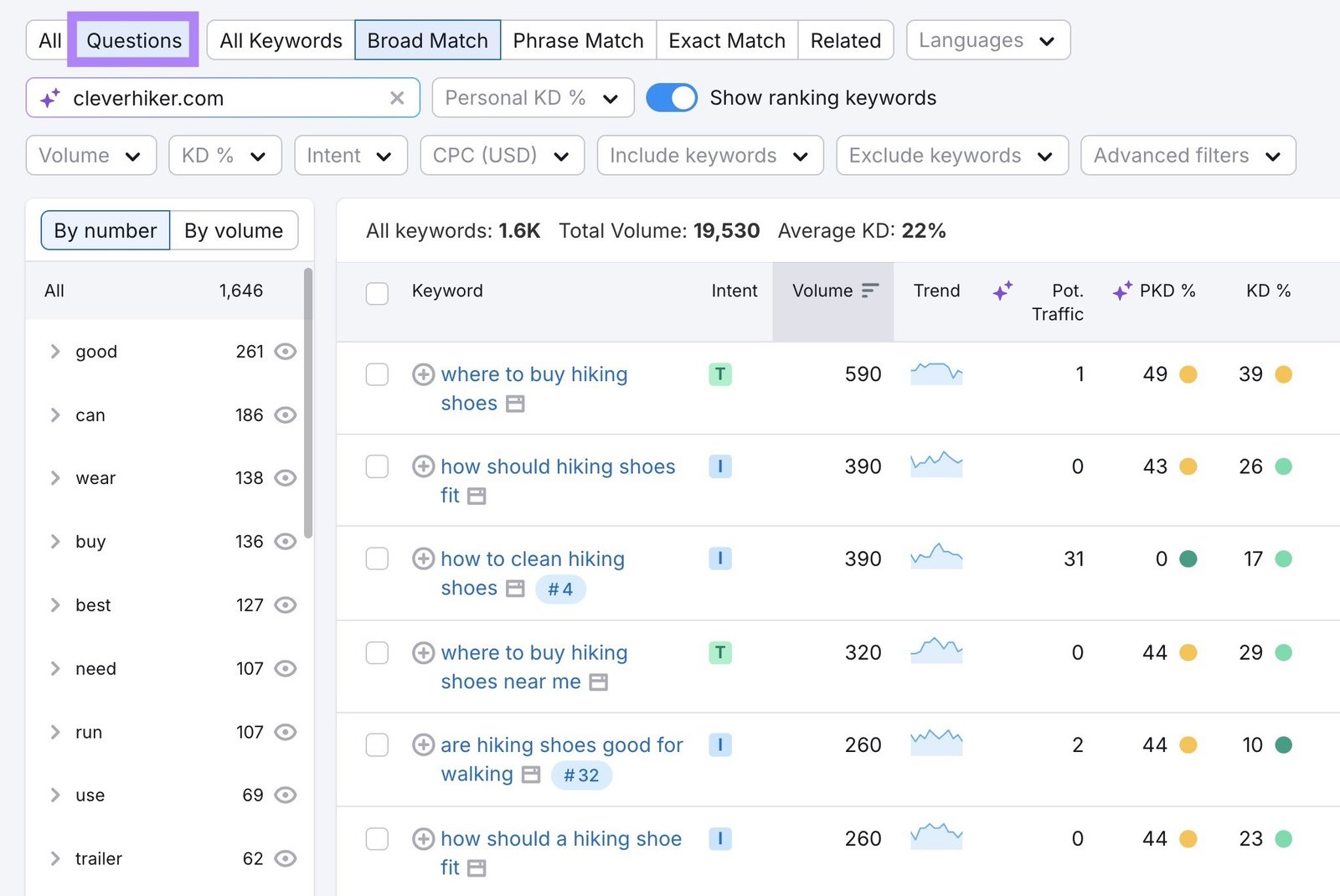Switch to the Questions tab

tap(134, 39)
